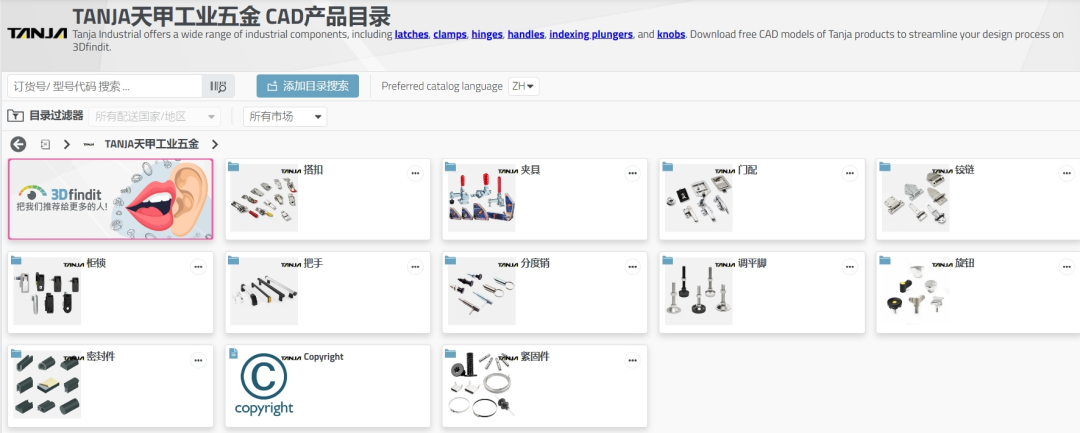
Task: Open more options for 搭扣 card
Action: [415, 173]
